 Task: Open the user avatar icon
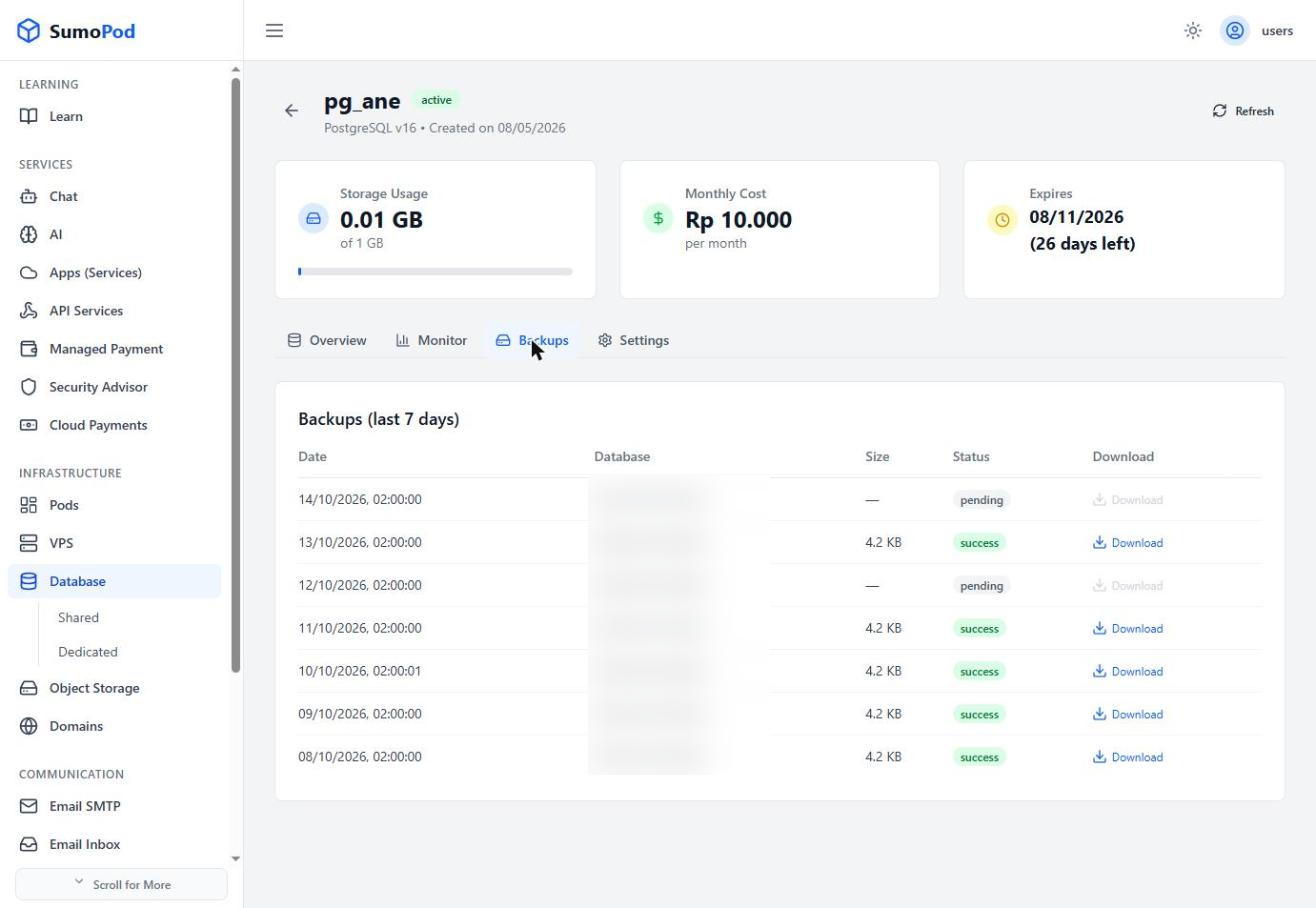pos(1235,31)
